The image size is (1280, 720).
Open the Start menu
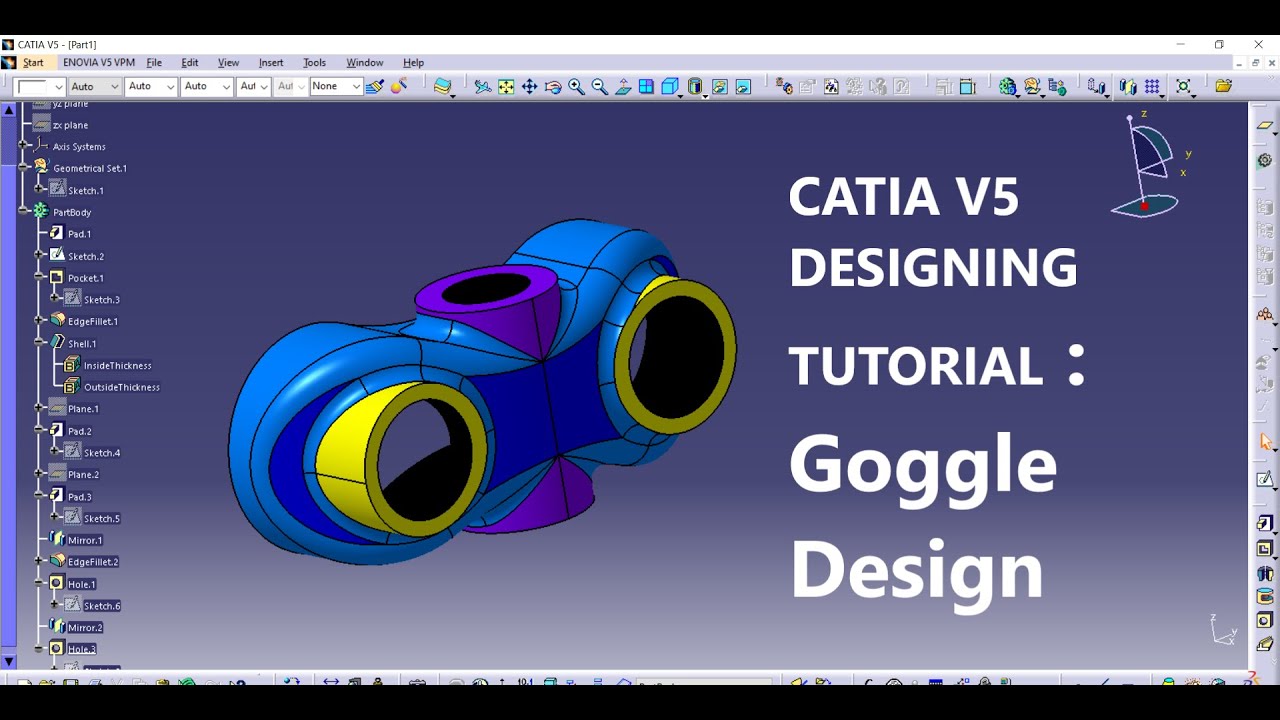coord(33,63)
